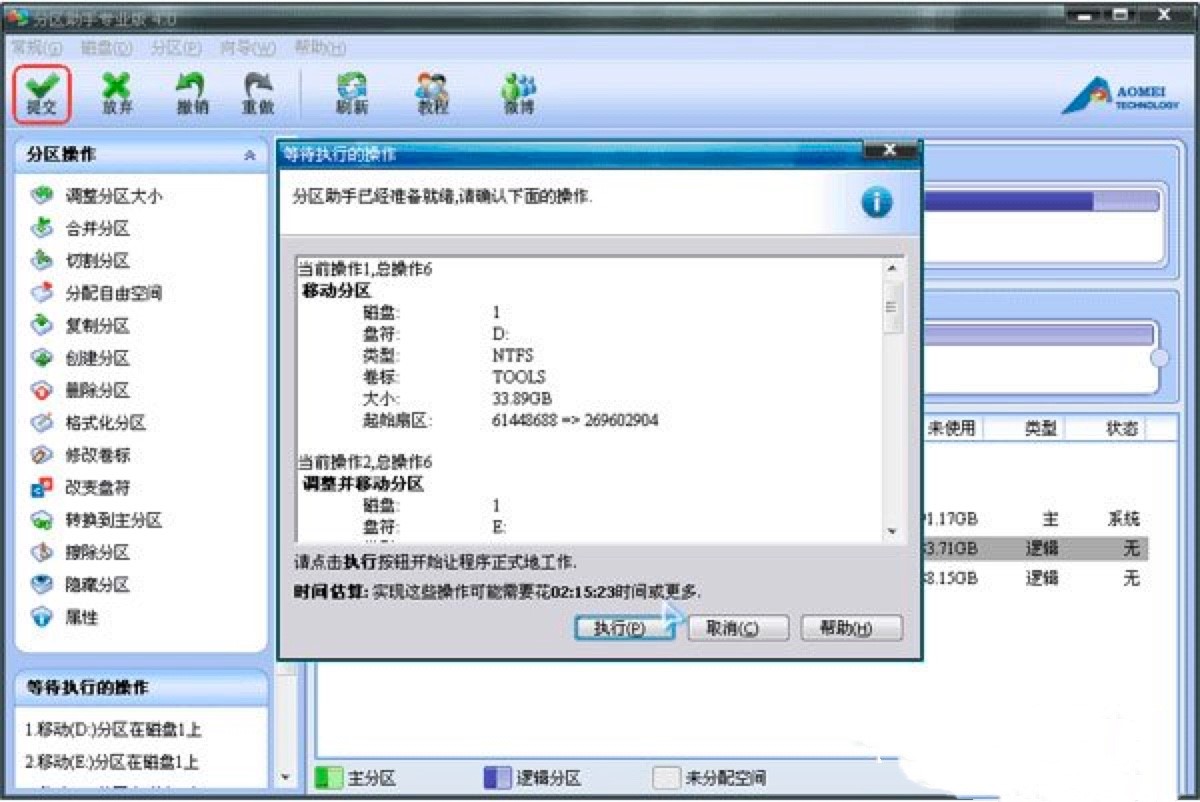Click the 执行(P) button
The width and height of the screenshot is (1200, 802).
625,628
